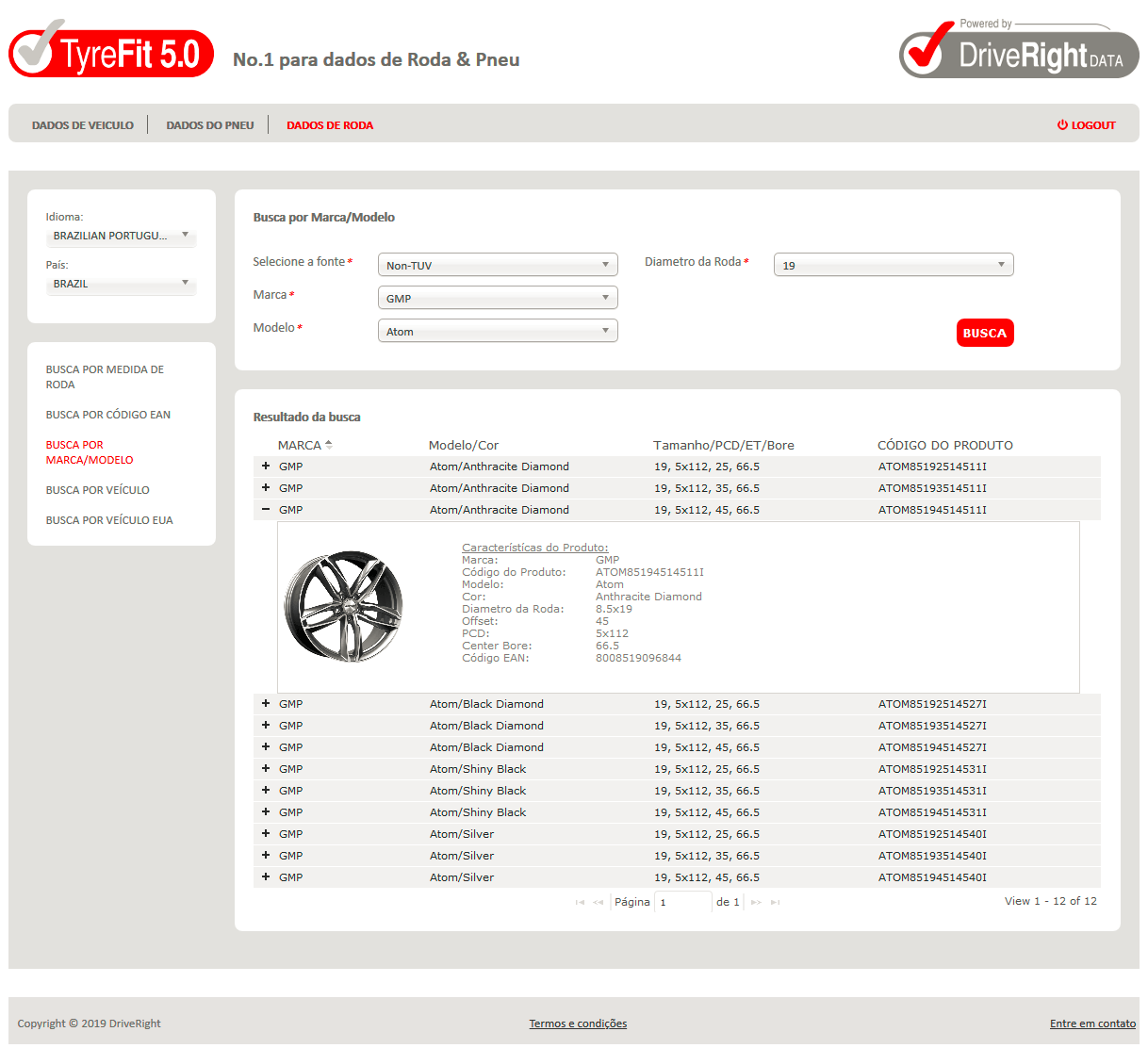Click the Modelo/Cor column header
1148x1048 pixels.
tap(464, 445)
